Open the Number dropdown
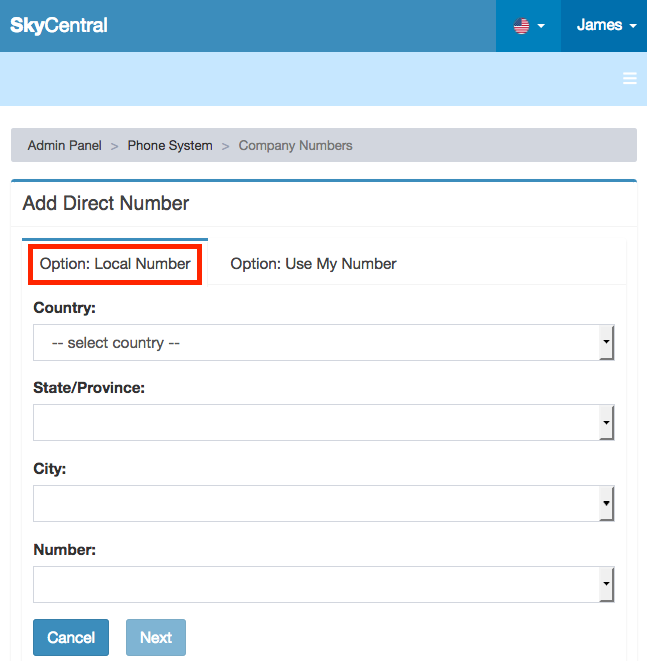This screenshot has width=647, height=661. (324, 584)
